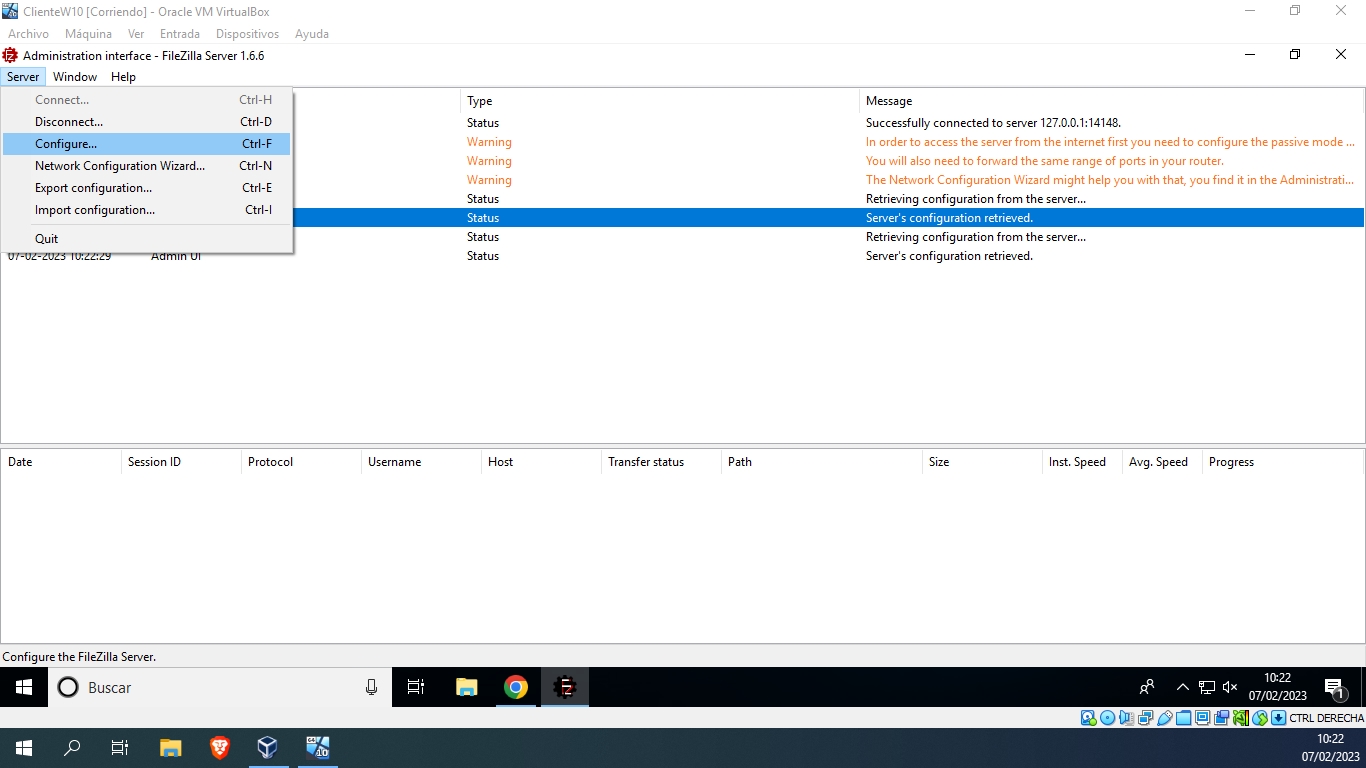
Task: Click VirtualBox mouse integration indicator
Action: (1260, 718)
